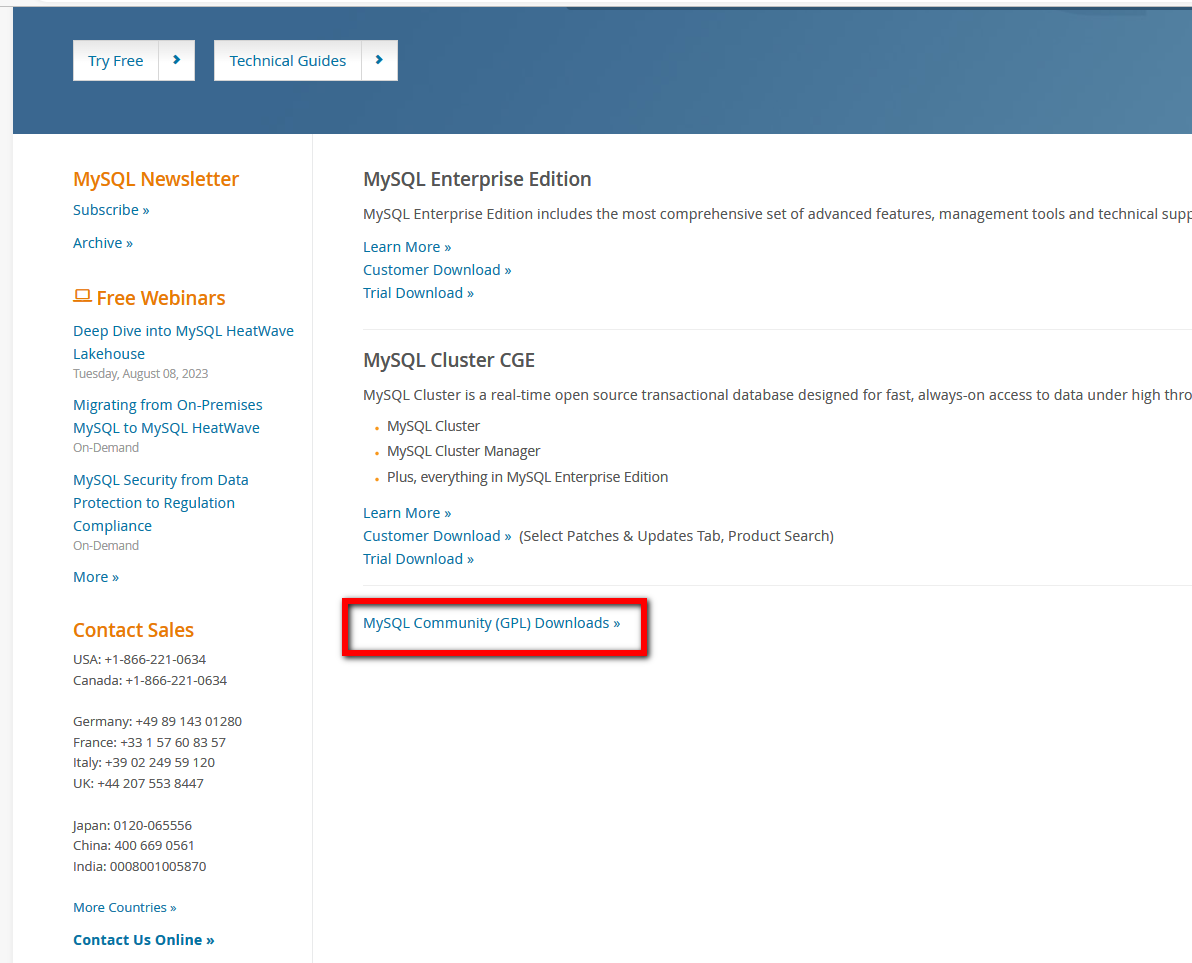Open the Technical Guides button
The height and width of the screenshot is (963, 1192).
[x=287, y=61]
